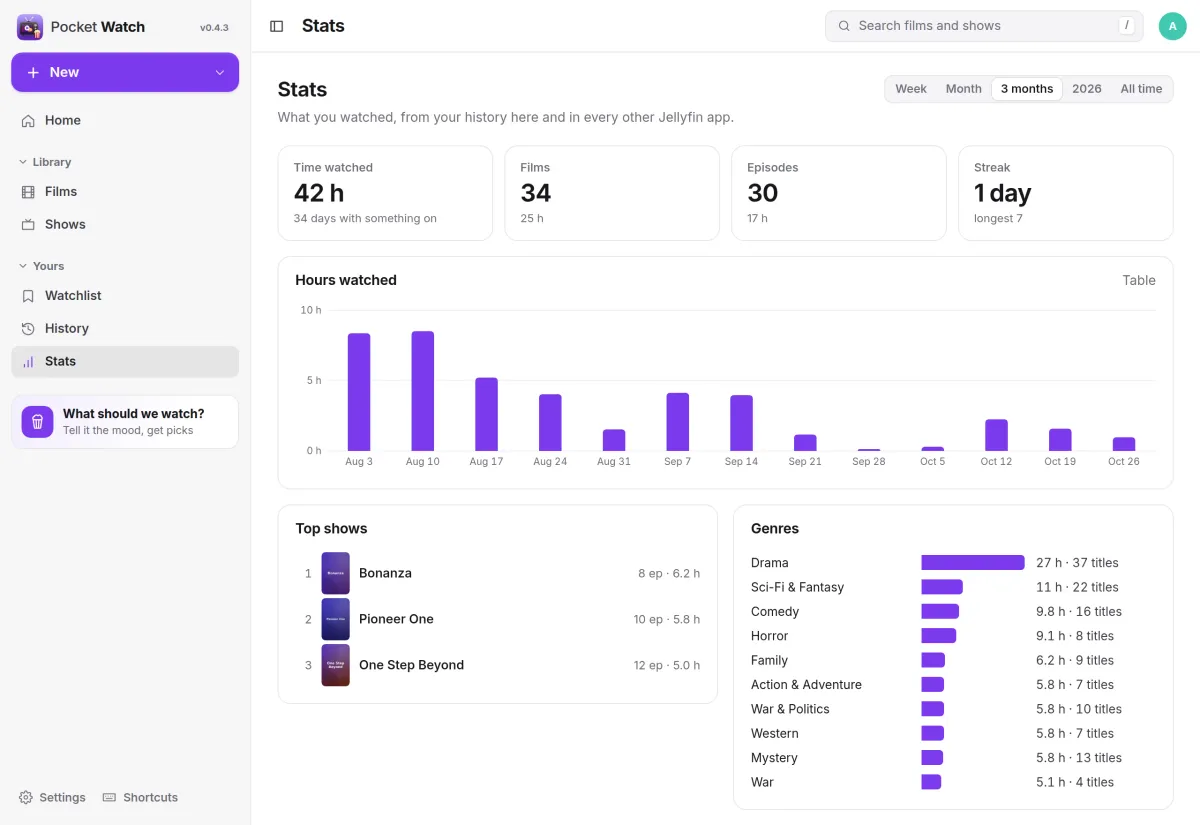
Task: Click the Sep 7 bar in chart
Action: tap(678, 422)
